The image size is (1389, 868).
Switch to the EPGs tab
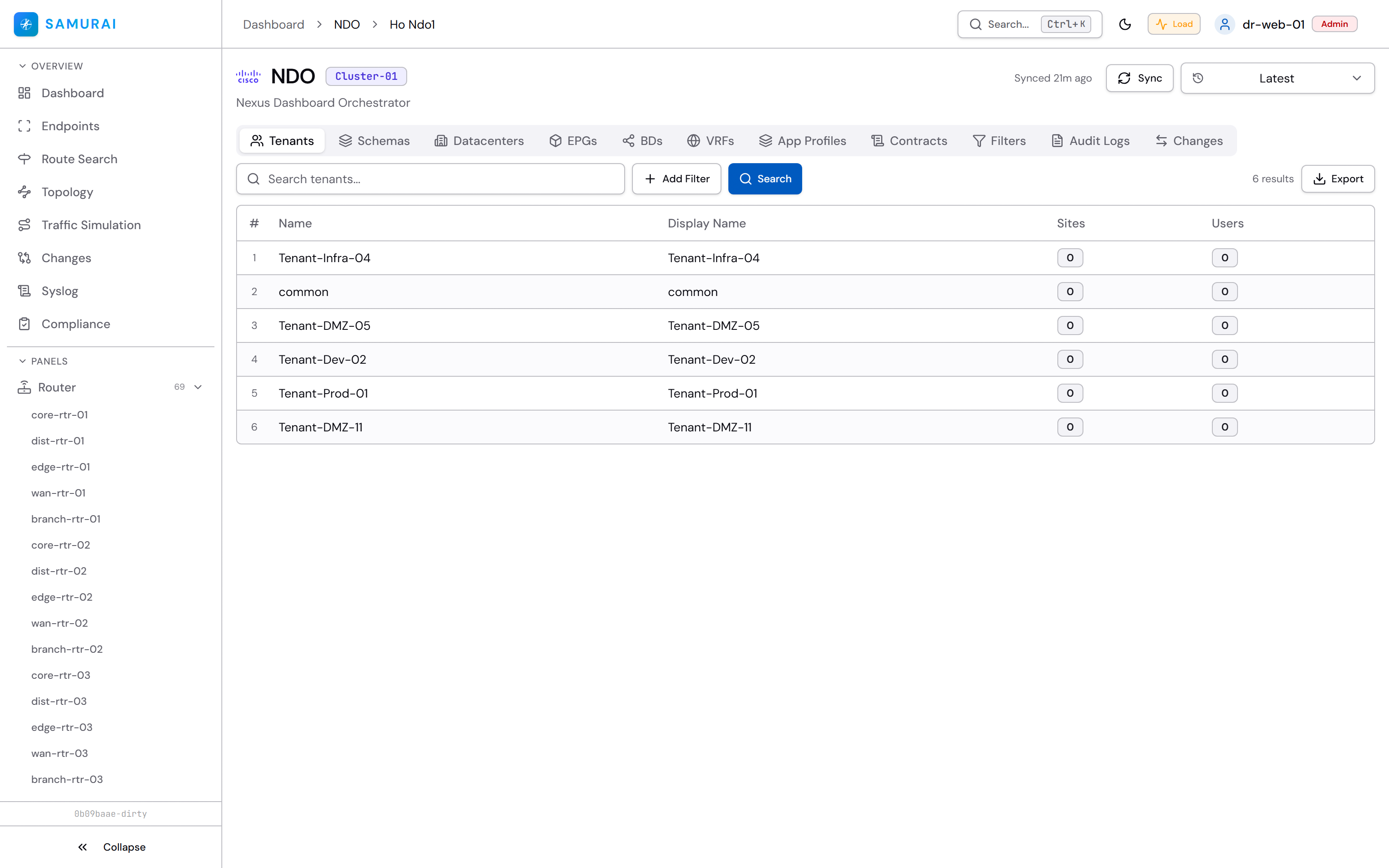coord(573,141)
